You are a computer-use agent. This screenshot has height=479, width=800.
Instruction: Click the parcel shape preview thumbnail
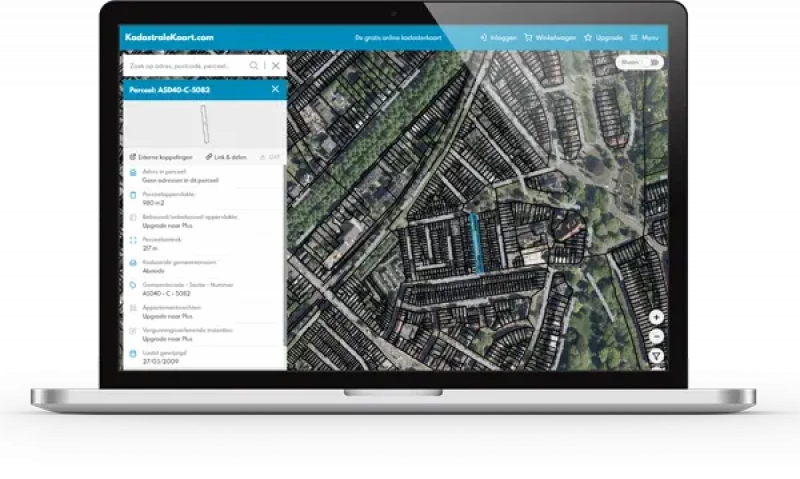coord(205,124)
